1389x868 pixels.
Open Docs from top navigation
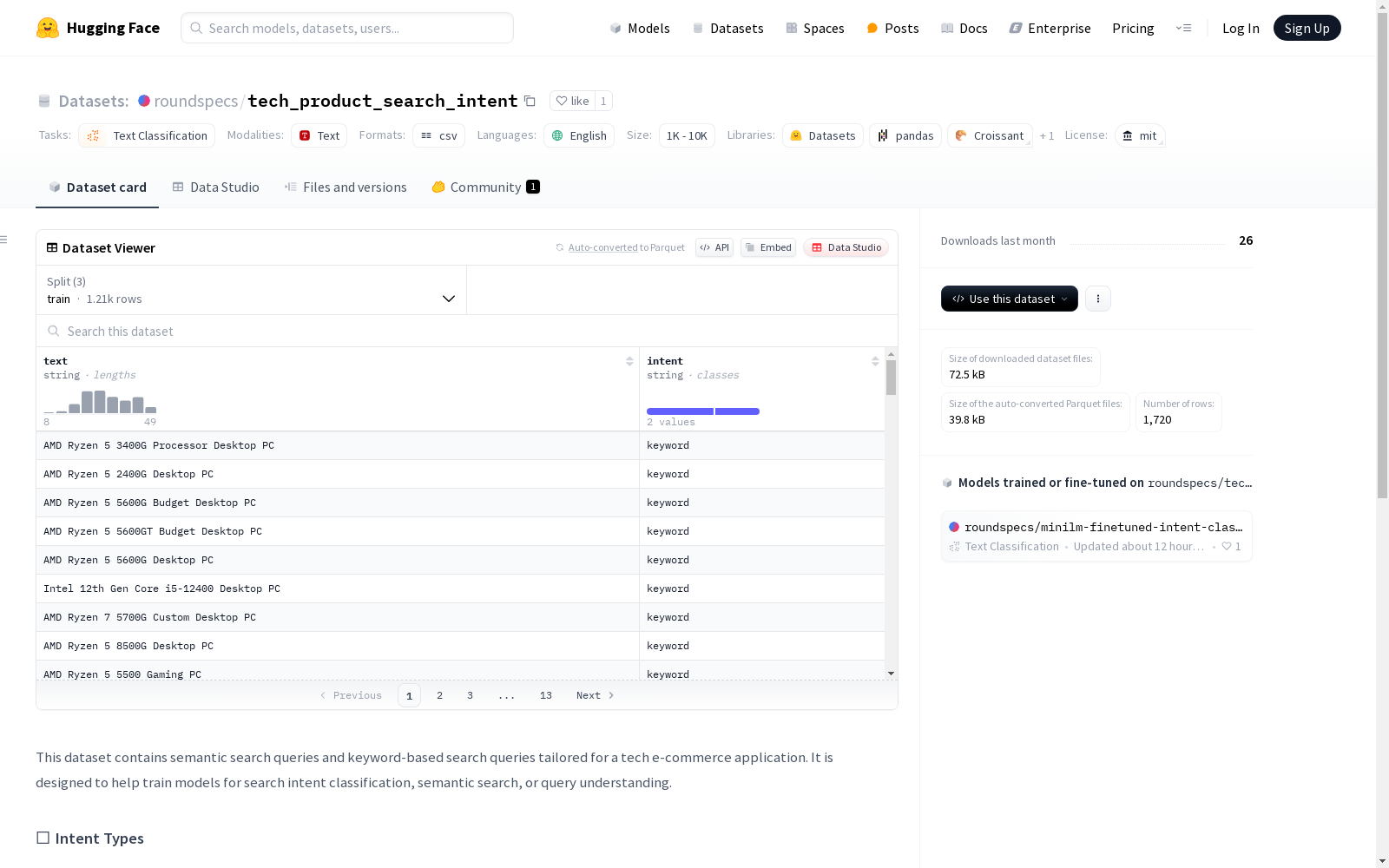tap(964, 28)
